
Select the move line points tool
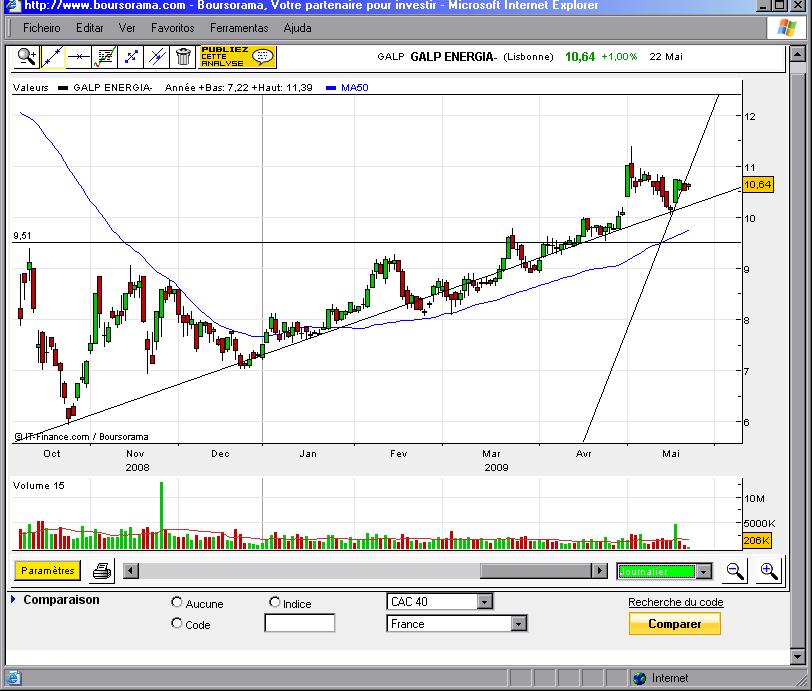click(130, 56)
